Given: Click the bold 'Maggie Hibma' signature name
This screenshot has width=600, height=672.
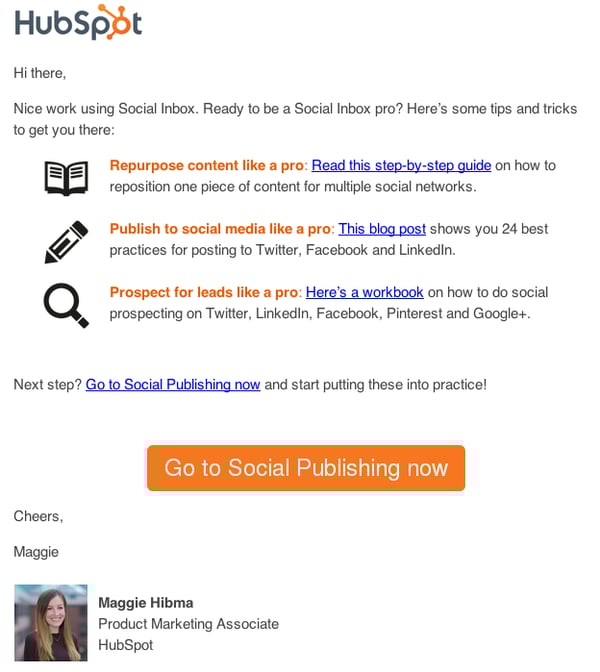Looking at the screenshot, I should 146,603.
